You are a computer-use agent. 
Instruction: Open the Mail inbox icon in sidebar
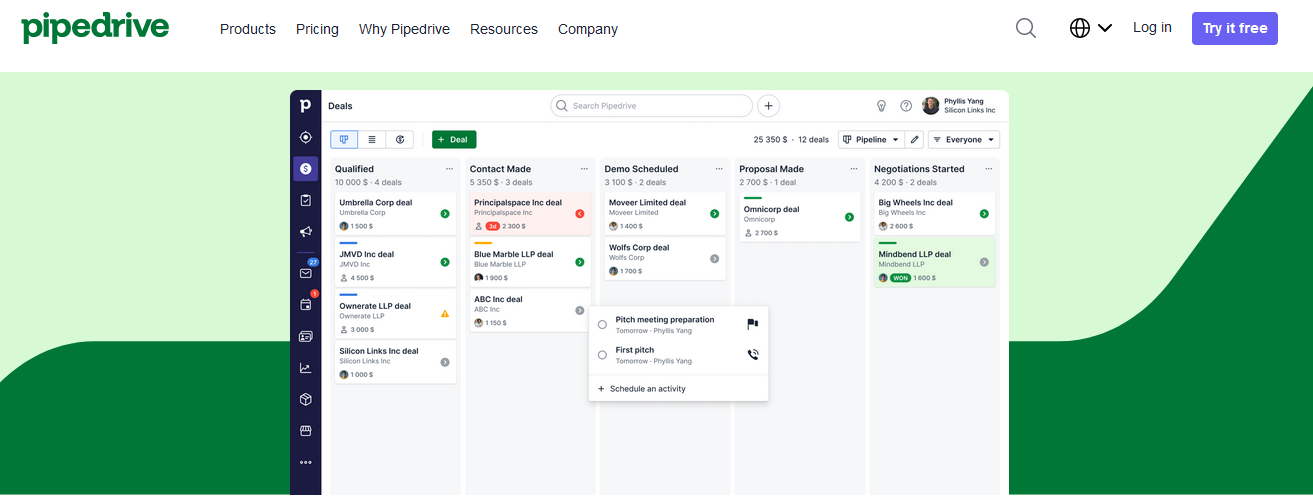pyautogui.click(x=306, y=273)
